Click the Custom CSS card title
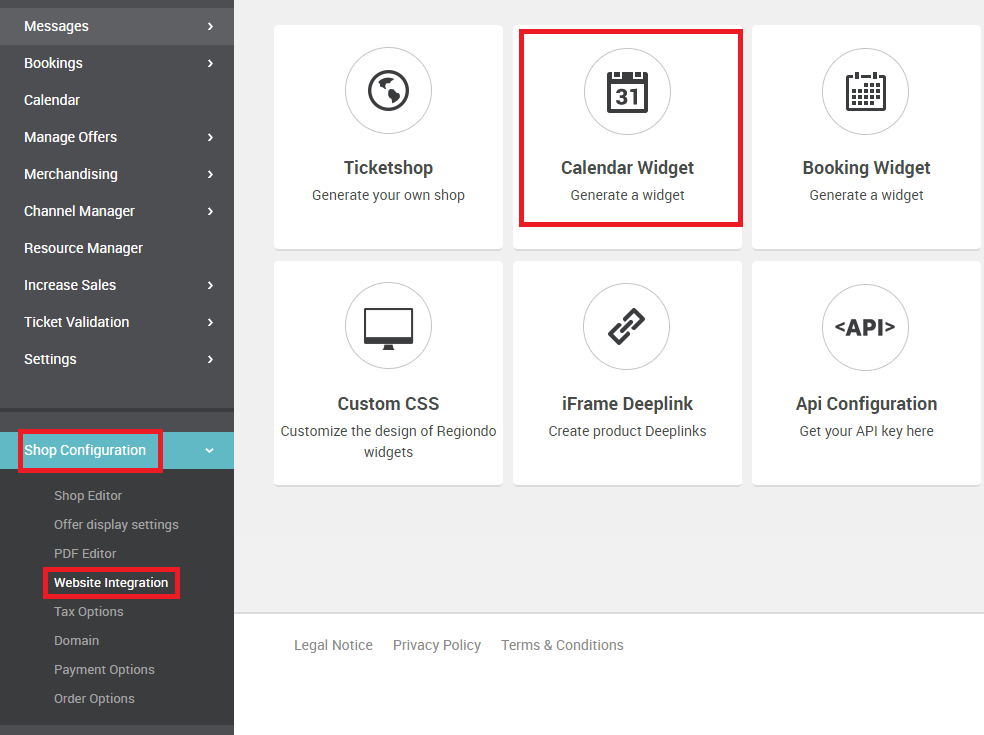Image resolution: width=984 pixels, height=735 pixels. pyautogui.click(x=388, y=404)
